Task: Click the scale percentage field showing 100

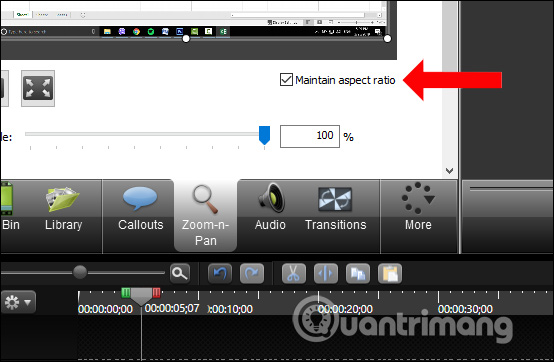Action: pyautogui.click(x=310, y=136)
